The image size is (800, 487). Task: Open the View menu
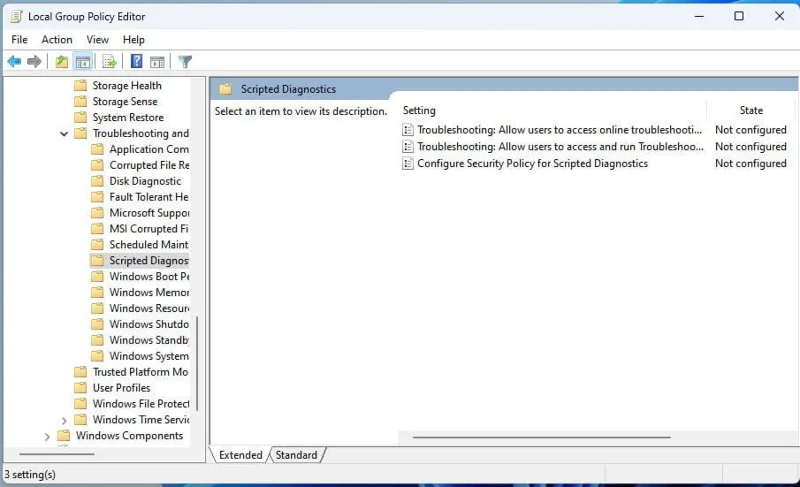click(x=98, y=40)
